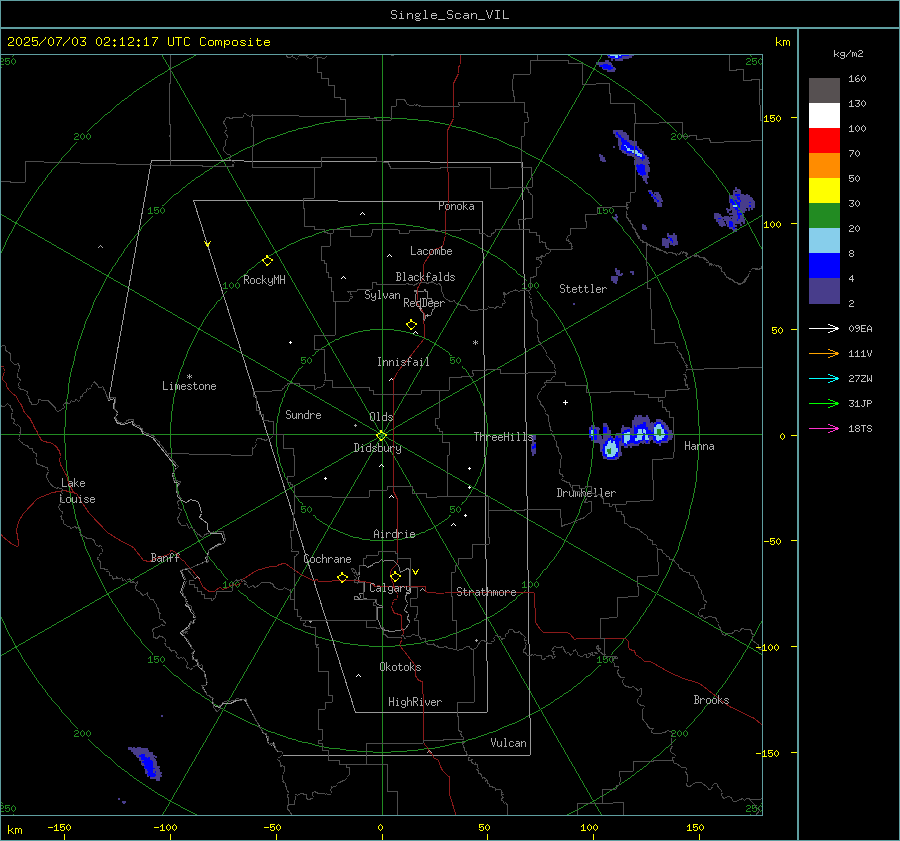Click the Olds label
Viewport: 900px width, 841px height.
tap(381, 417)
